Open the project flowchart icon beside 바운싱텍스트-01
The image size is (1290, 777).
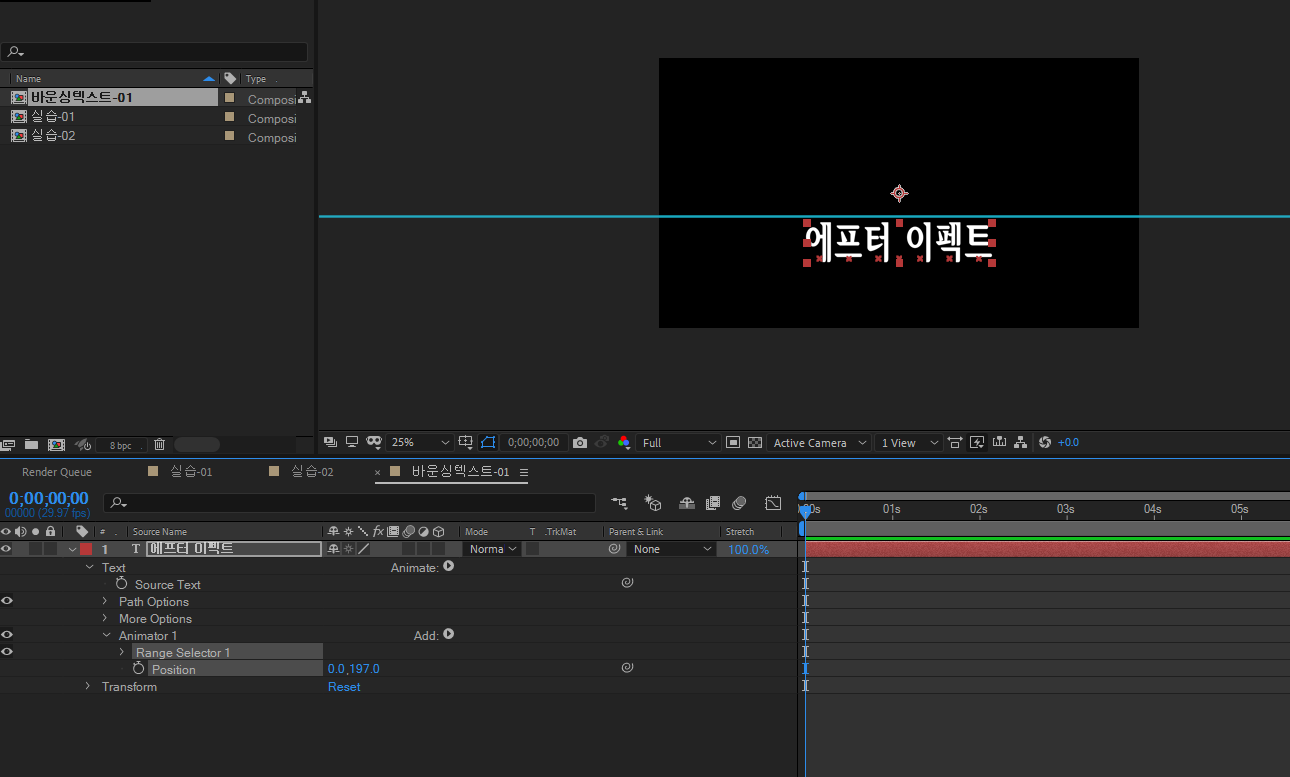[x=304, y=98]
